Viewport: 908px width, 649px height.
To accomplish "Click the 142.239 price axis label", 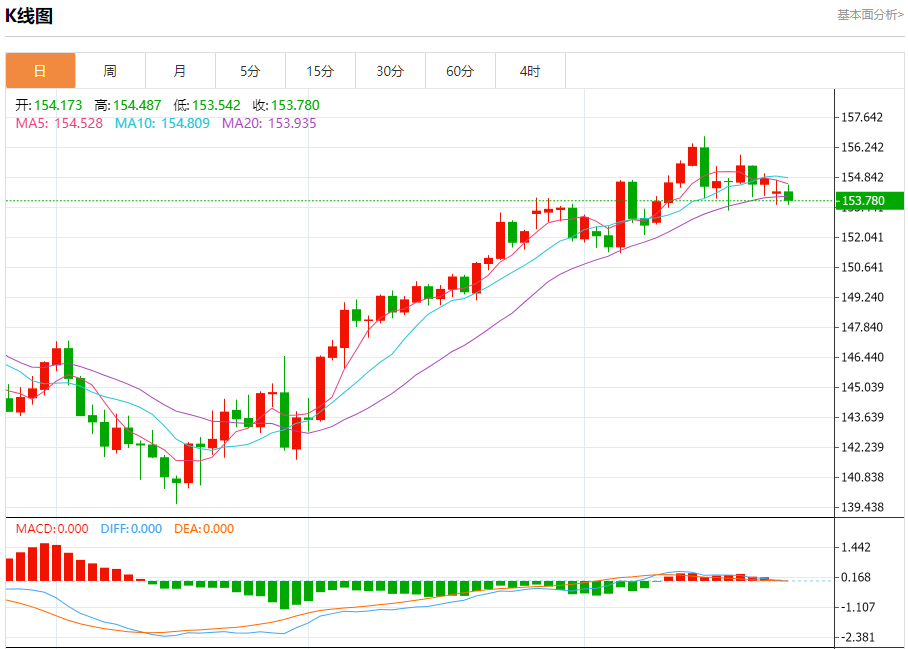I will tap(862, 447).
